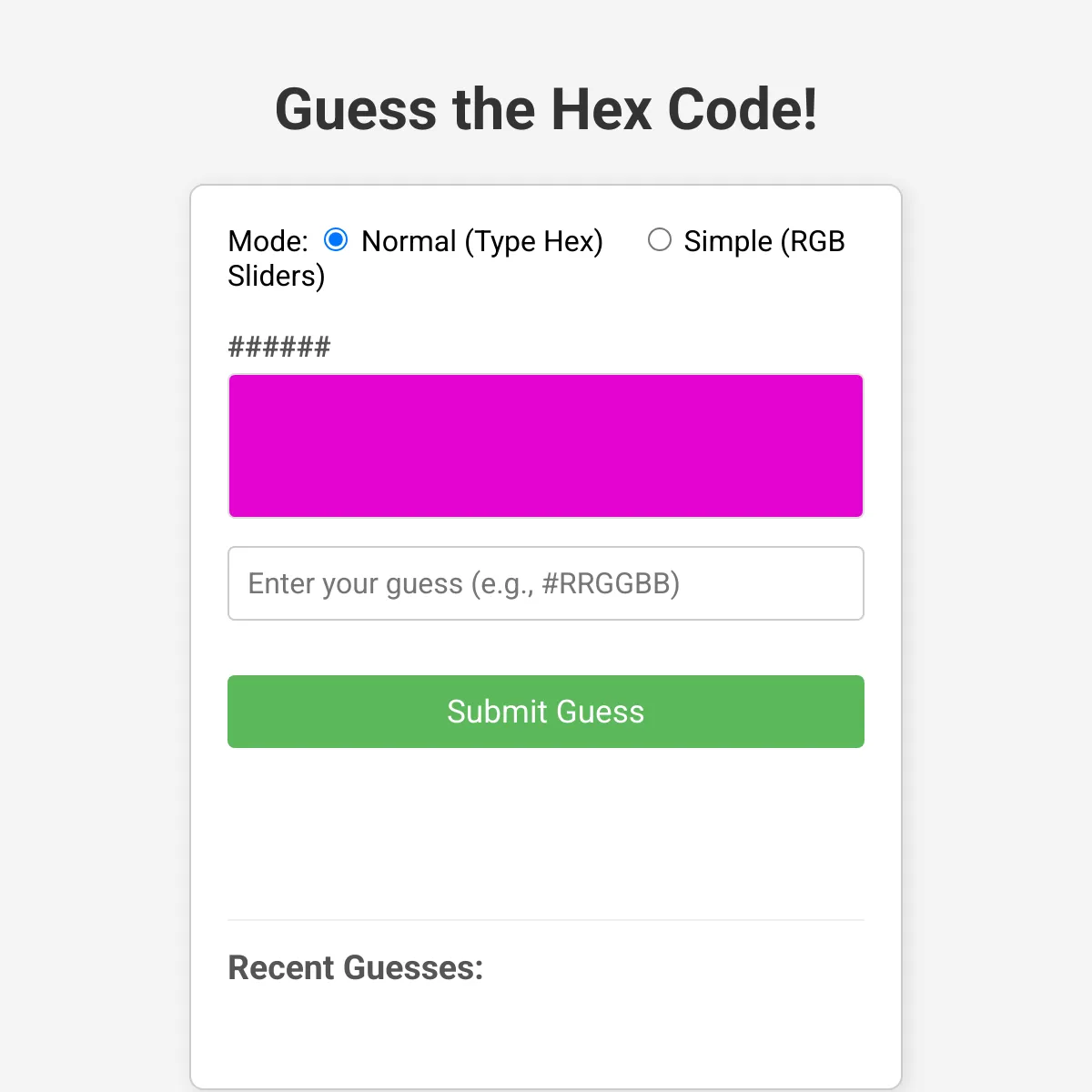Click the "Recent Guesses:" heading
This screenshot has width=1092, height=1092.
(x=355, y=968)
